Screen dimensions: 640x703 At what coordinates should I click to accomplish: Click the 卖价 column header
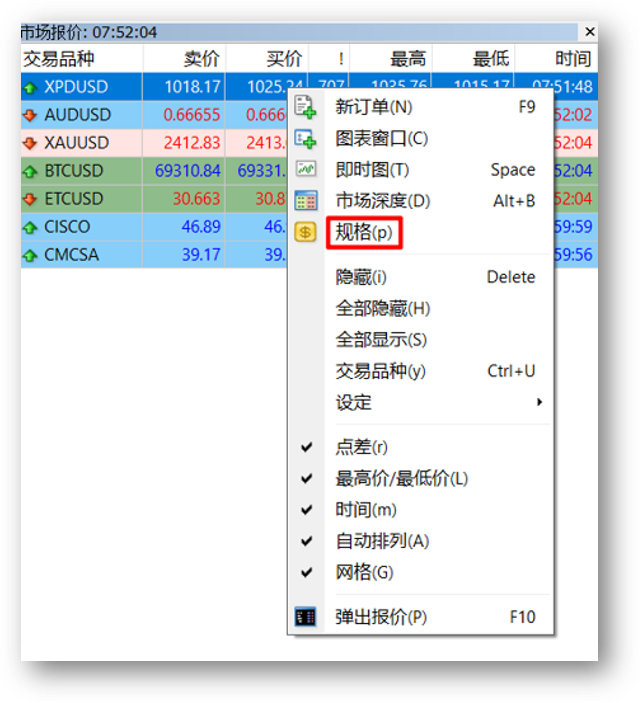[184, 59]
